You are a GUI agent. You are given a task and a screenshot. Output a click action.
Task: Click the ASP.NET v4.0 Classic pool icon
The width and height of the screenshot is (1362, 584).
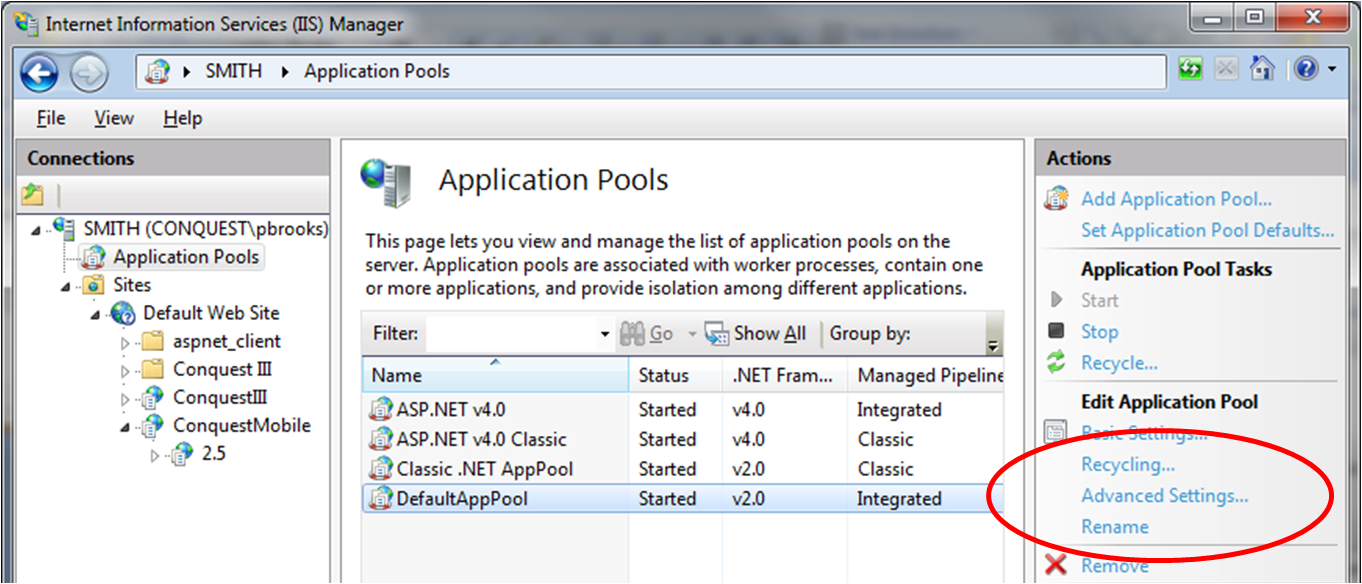tap(381, 439)
